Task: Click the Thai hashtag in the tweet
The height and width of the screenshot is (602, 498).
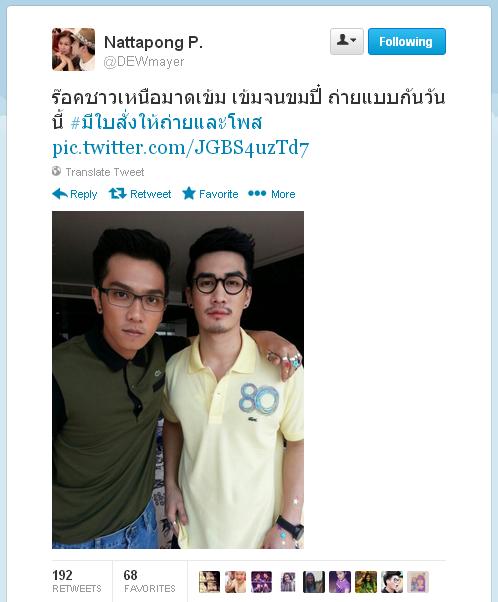Action: [x=166, y=122]
